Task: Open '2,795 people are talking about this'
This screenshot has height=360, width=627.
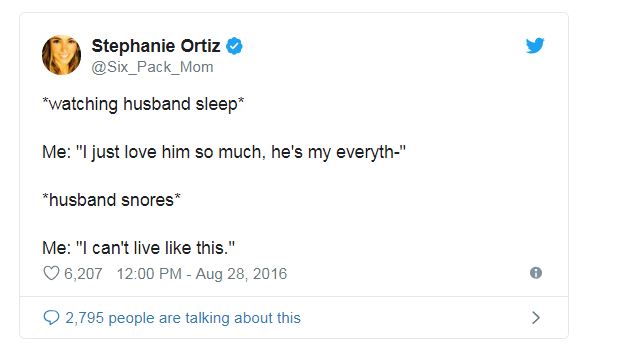Action: click(183, 318)
